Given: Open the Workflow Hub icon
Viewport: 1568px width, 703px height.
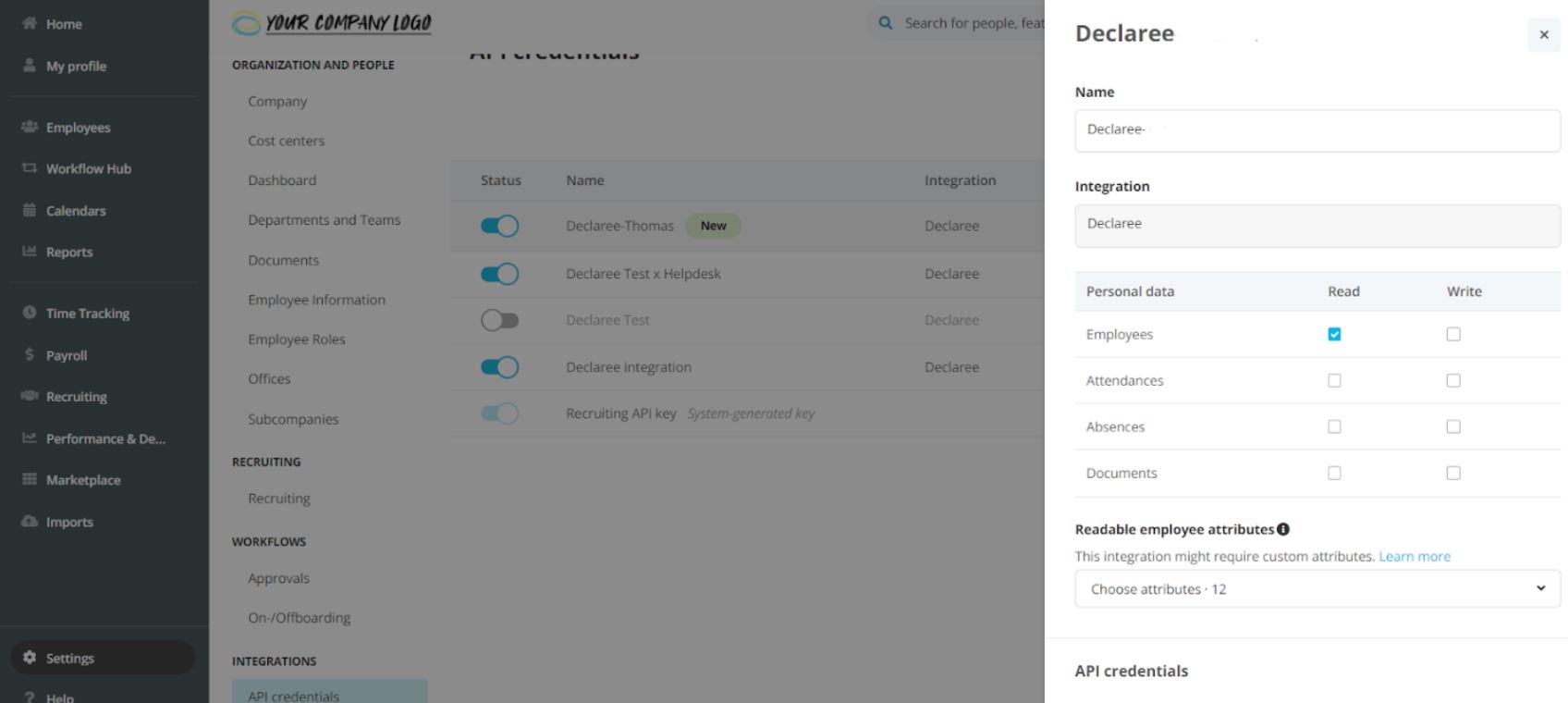Looking at the screenshot, I should pyautogui.click(x=29, y=168).
